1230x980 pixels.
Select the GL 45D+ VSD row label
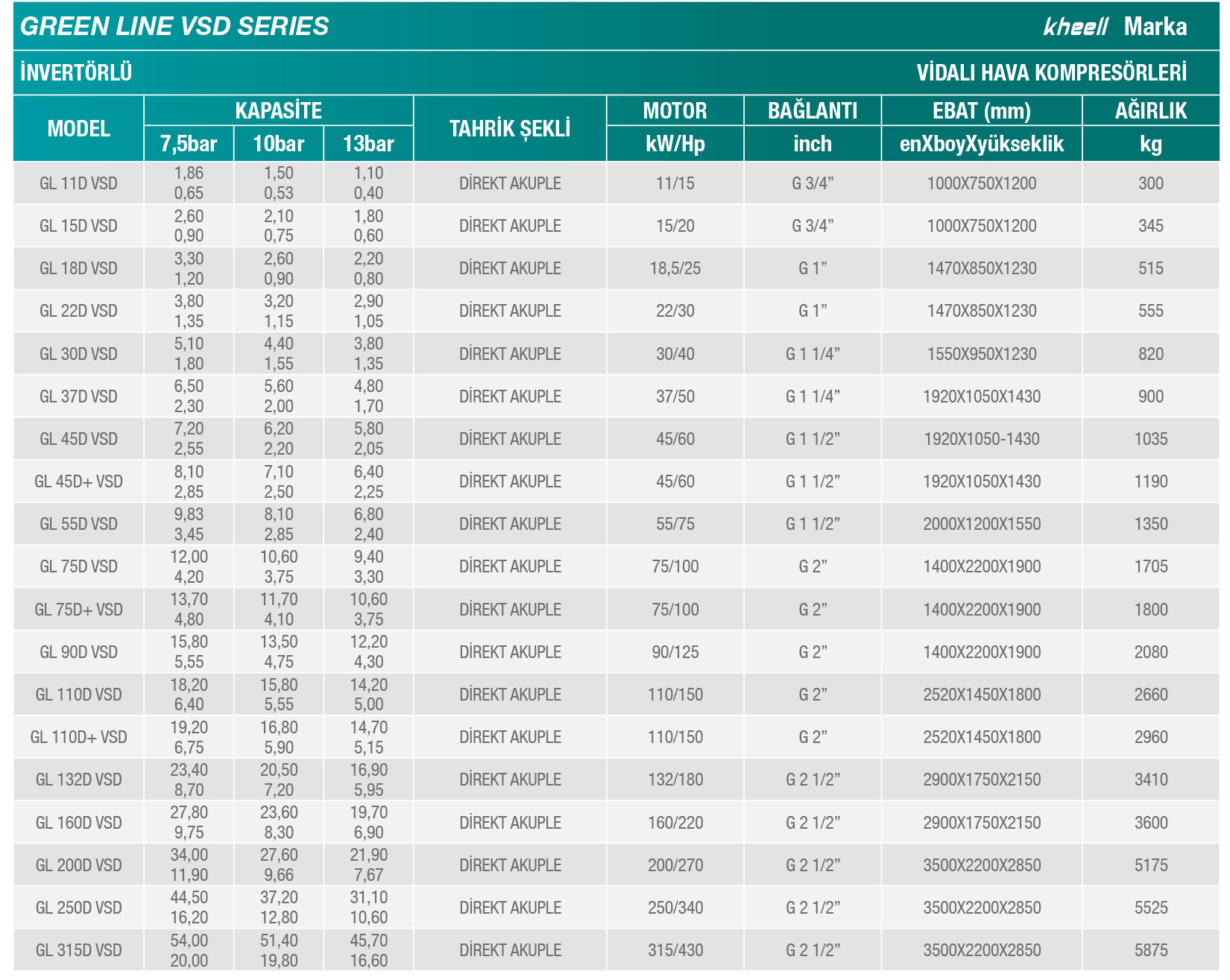(x=78, y=481)
